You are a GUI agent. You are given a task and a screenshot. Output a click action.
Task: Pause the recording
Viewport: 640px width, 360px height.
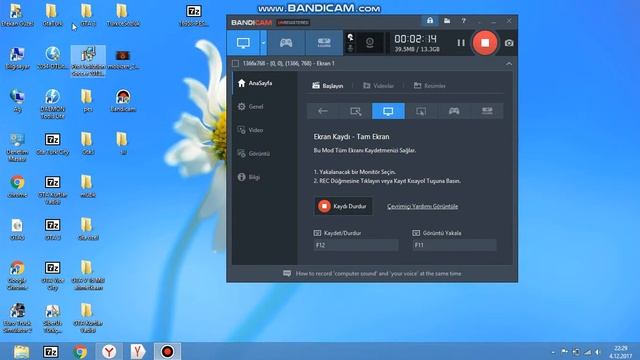(461, 43)
